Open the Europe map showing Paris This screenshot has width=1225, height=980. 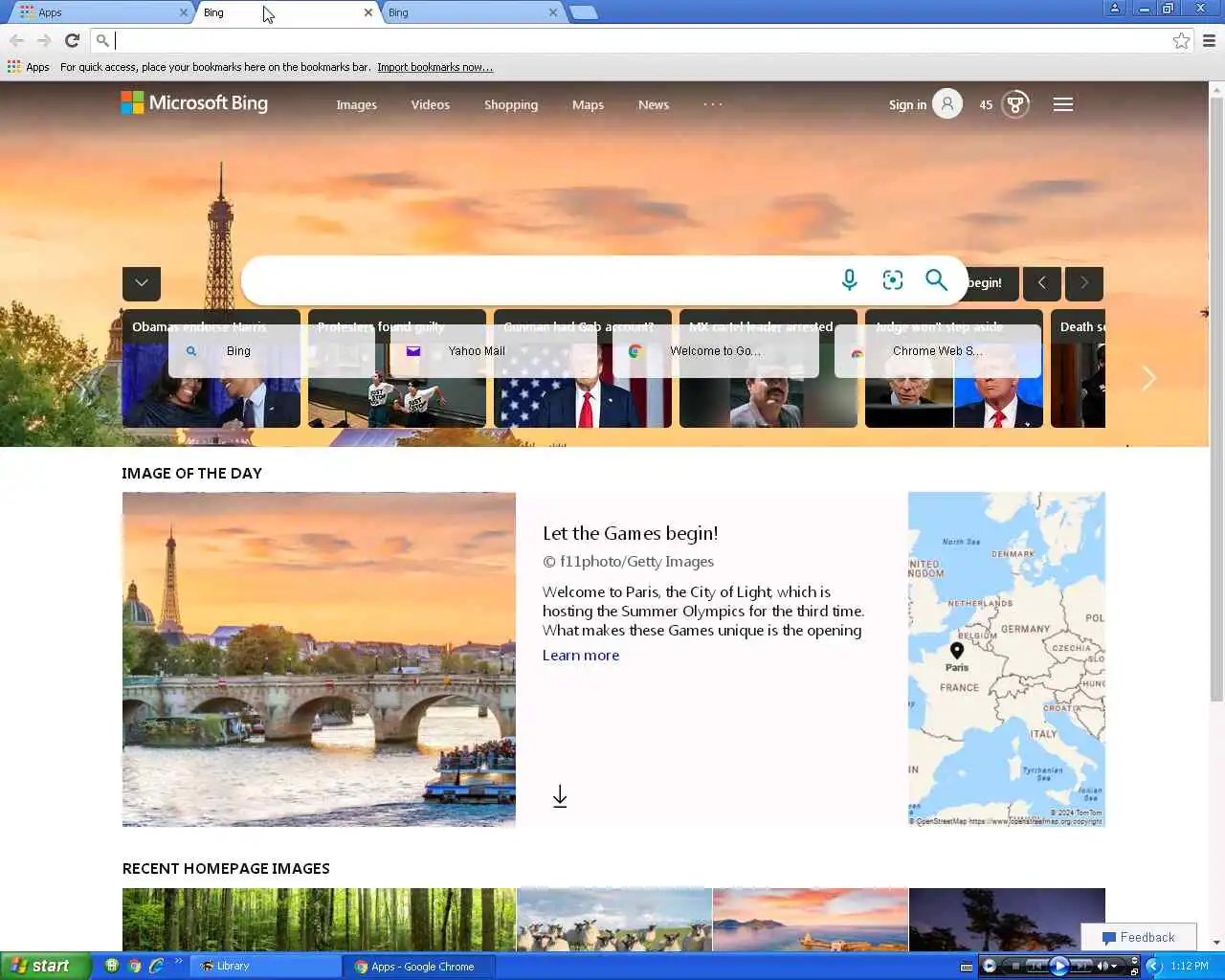[1007, 659]
